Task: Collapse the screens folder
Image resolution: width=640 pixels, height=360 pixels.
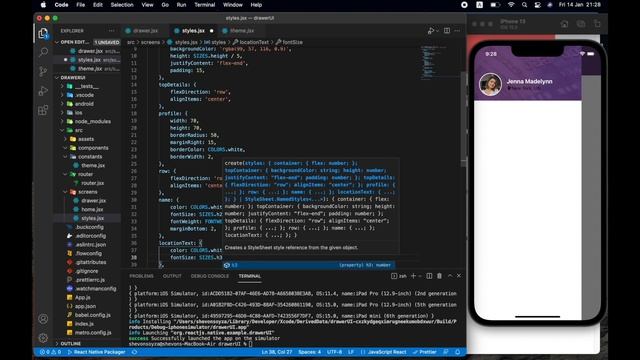Action: point(88,192)
